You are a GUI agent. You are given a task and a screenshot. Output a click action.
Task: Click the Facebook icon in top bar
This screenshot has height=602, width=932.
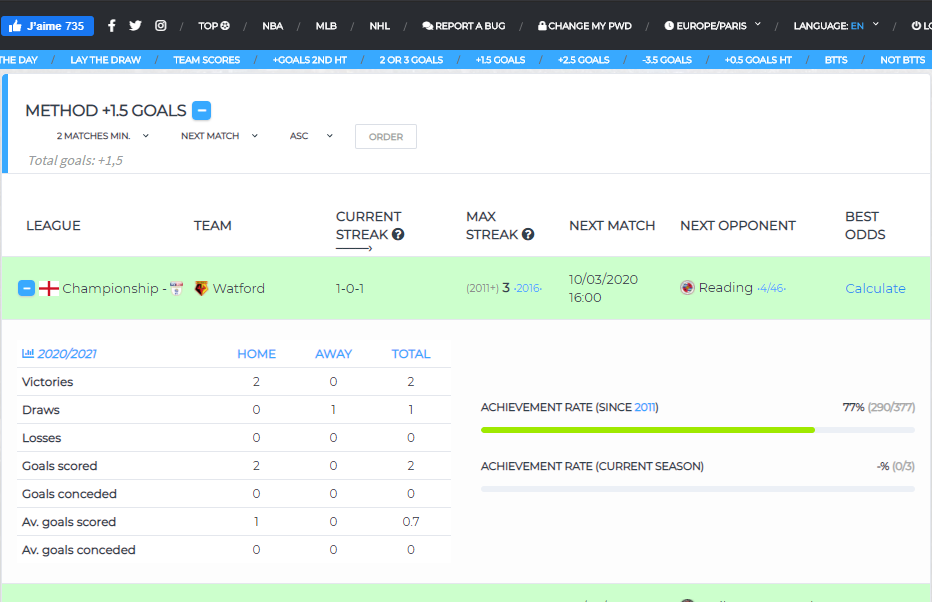[112, 26]
